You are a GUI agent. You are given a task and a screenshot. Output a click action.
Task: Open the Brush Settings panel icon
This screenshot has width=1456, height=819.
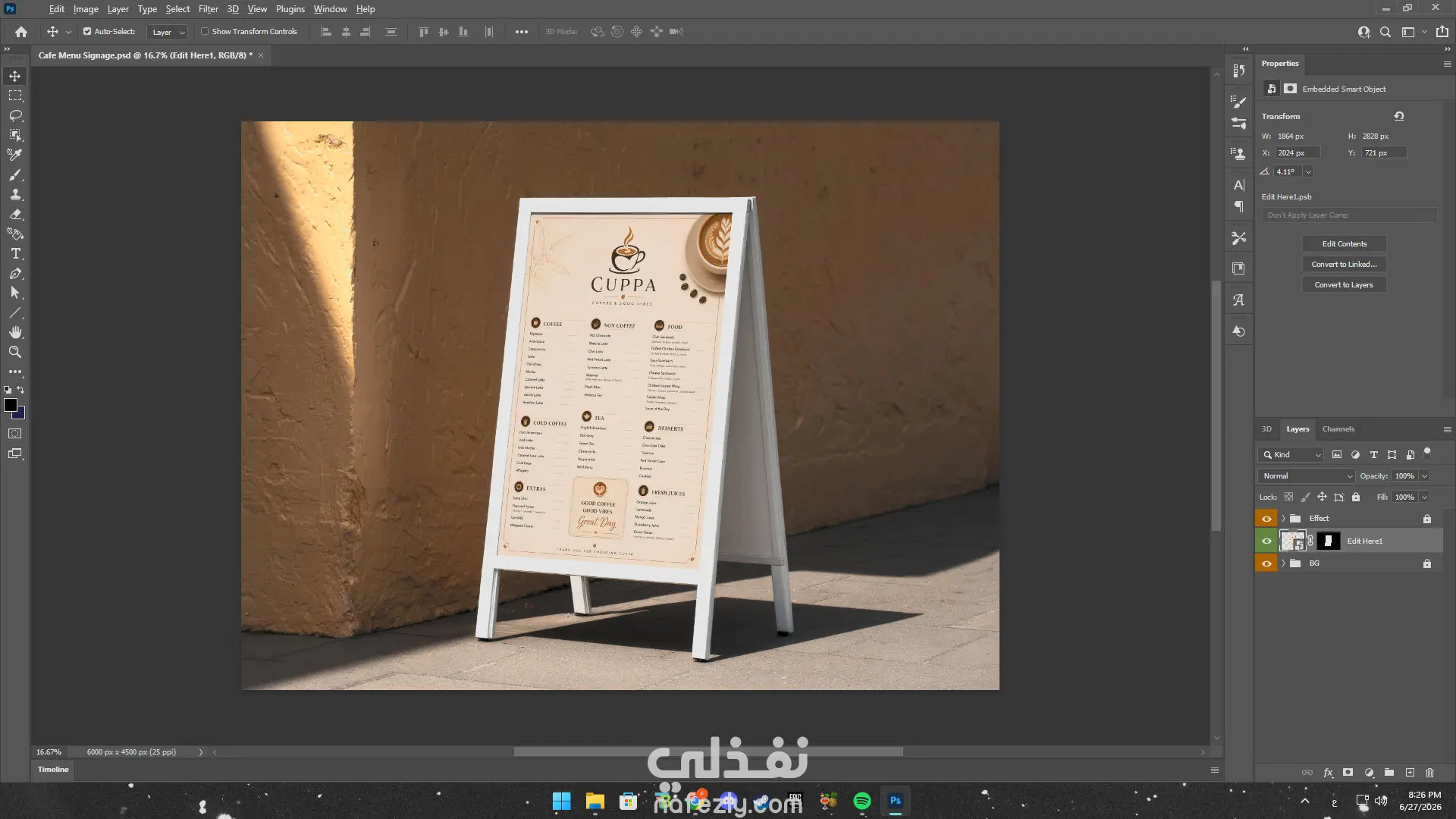coord(1238,102)
